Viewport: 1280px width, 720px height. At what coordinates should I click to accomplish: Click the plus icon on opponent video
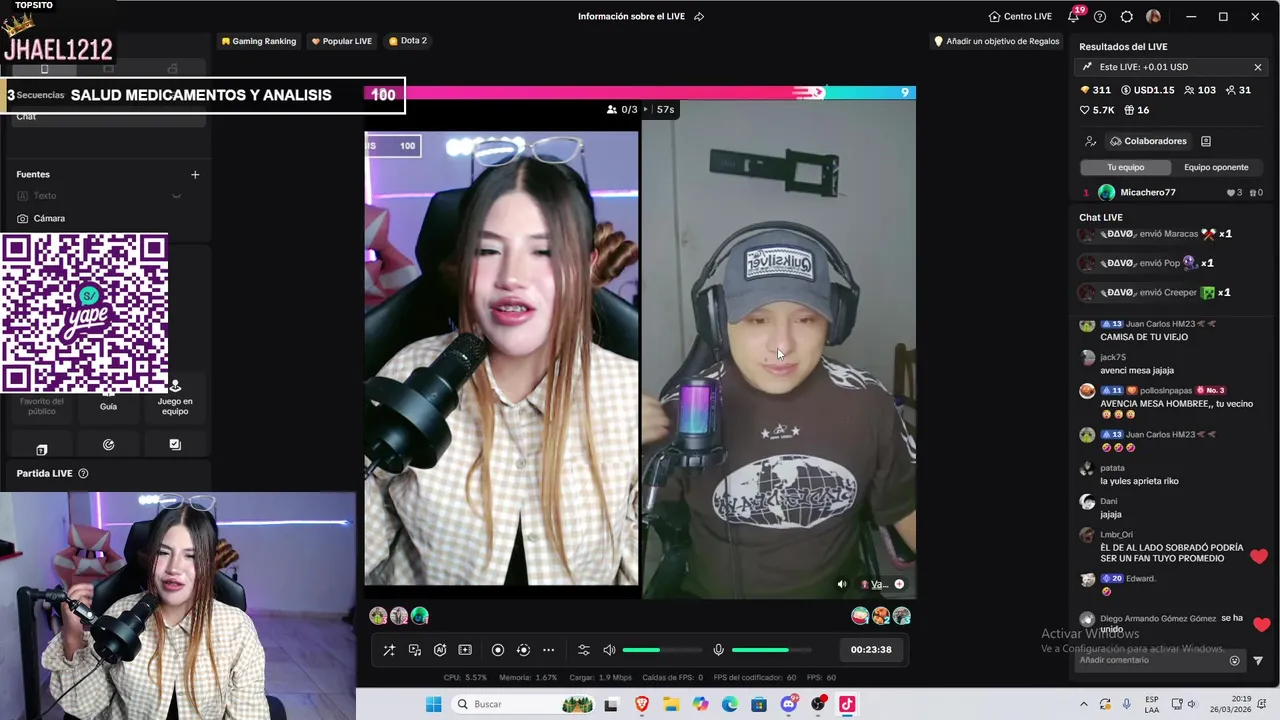[x=899, y=585]
